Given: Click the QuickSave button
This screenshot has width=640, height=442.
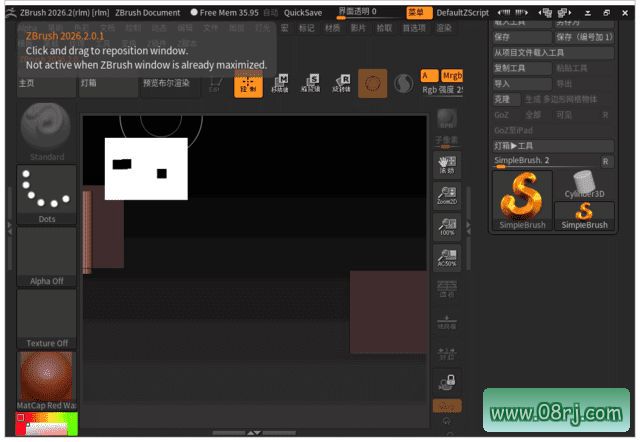Looking at the screenshot, I should click(x=303, y=13).
